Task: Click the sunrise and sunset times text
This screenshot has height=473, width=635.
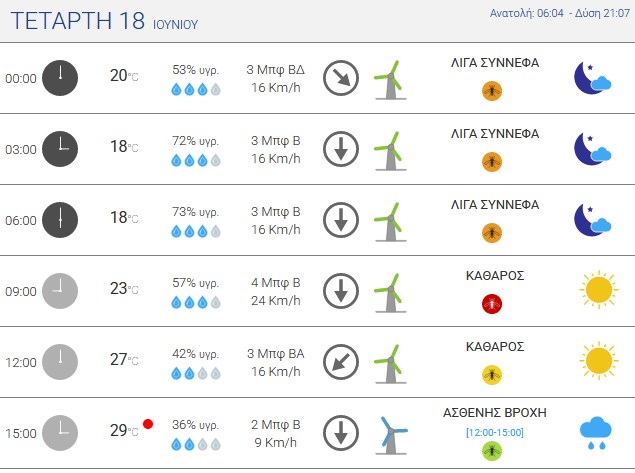Action: point(560,13)
